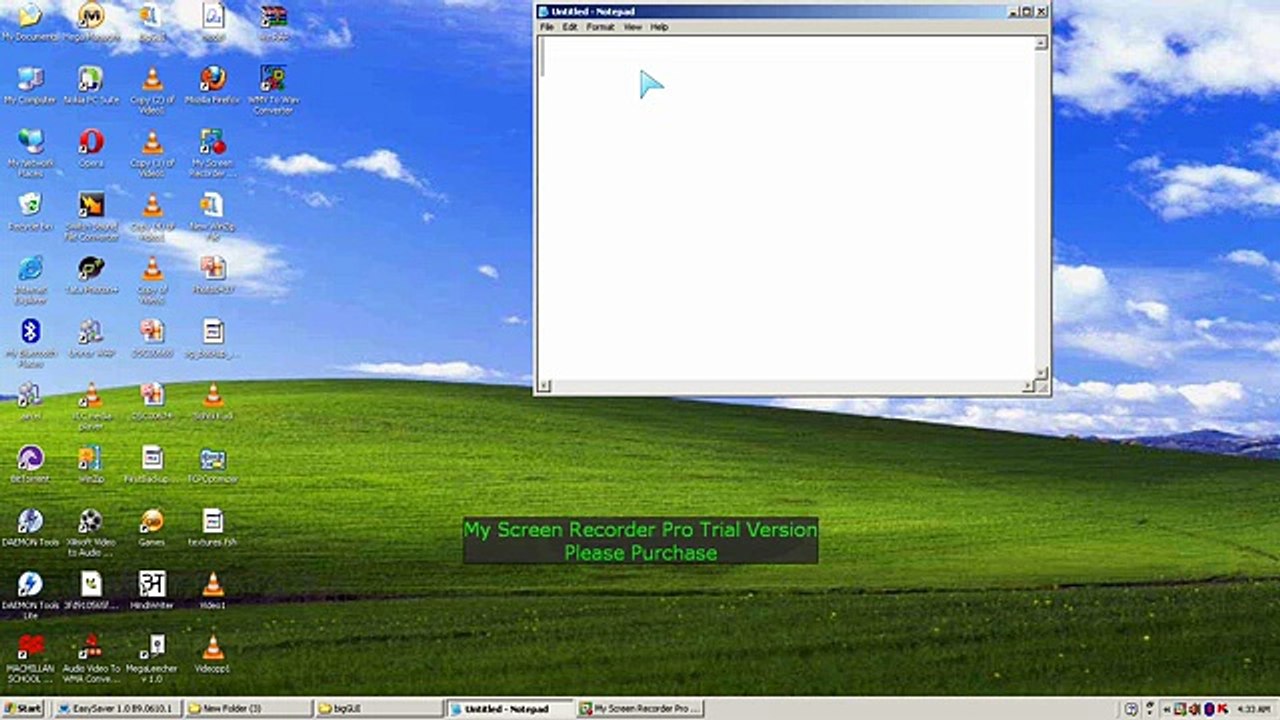1280x720 pixels.
Task: Select the Nokia PC Suite icon
Action: [90, 86]
